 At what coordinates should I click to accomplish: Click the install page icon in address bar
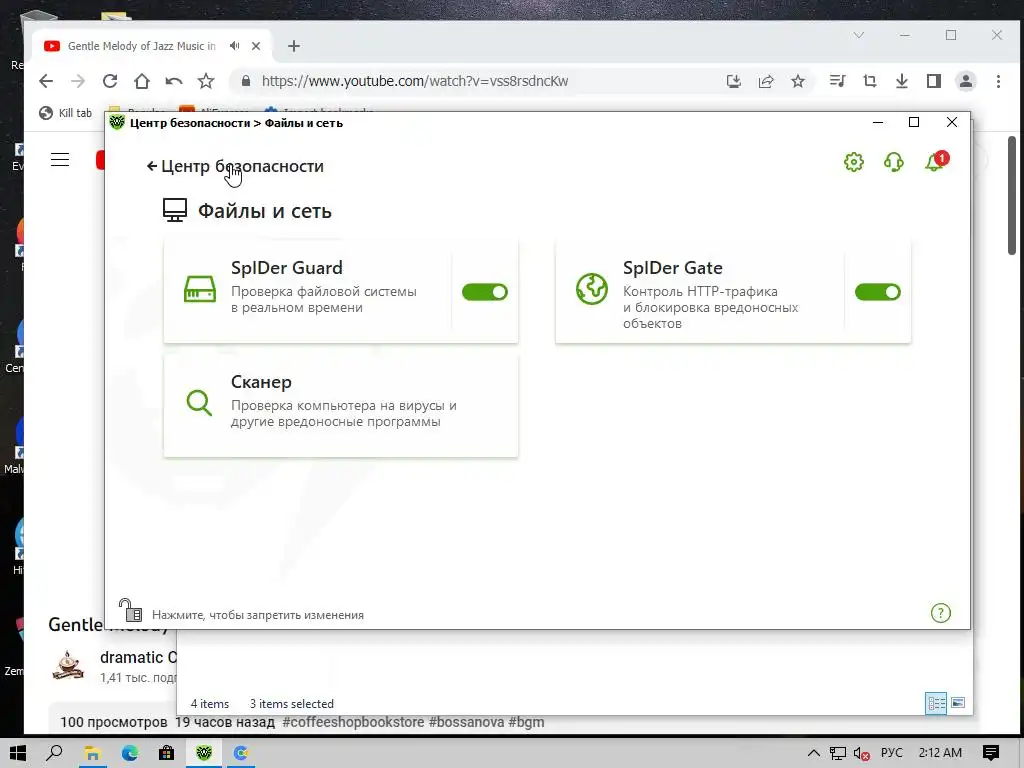click(733, 81)
